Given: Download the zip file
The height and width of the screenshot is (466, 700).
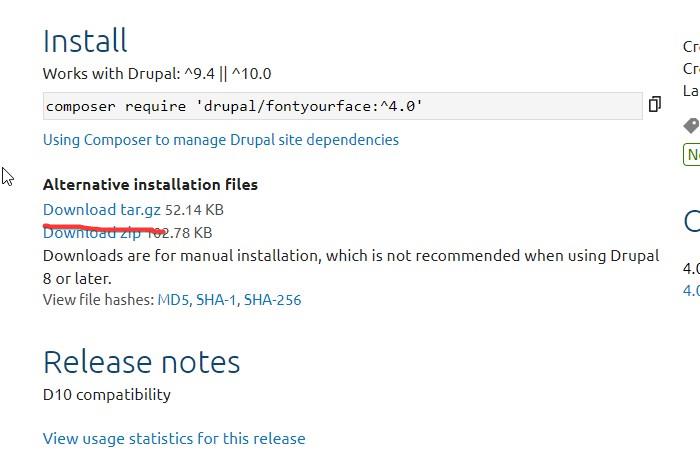Looking at the screenshot, I should pos(92,233).
